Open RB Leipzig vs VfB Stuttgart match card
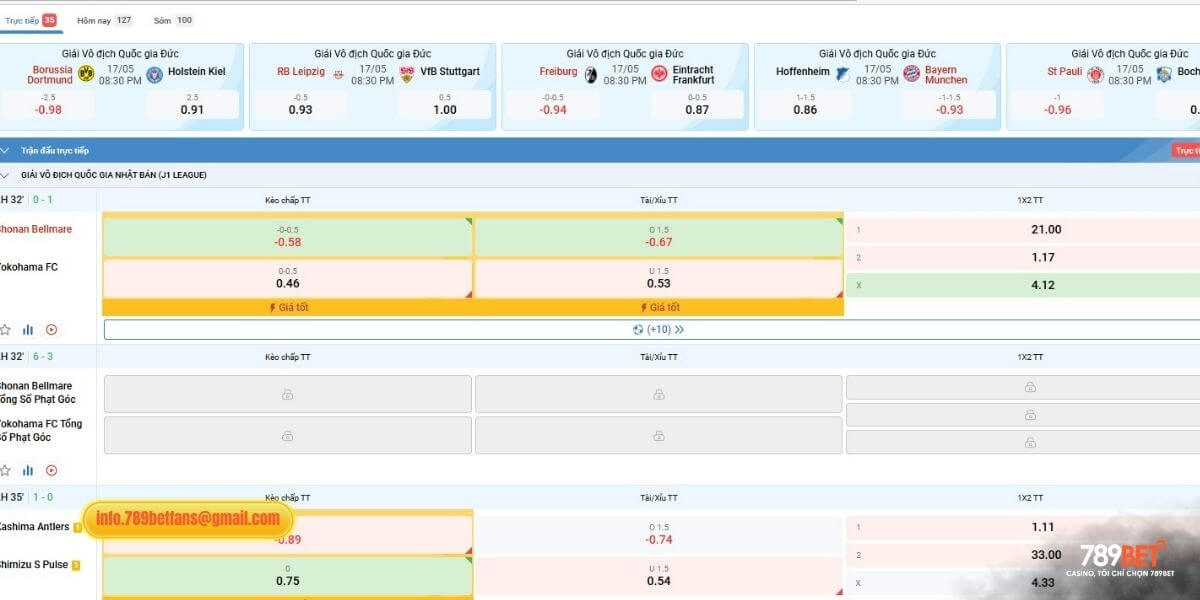1200x600 pixels. point(372,86)
